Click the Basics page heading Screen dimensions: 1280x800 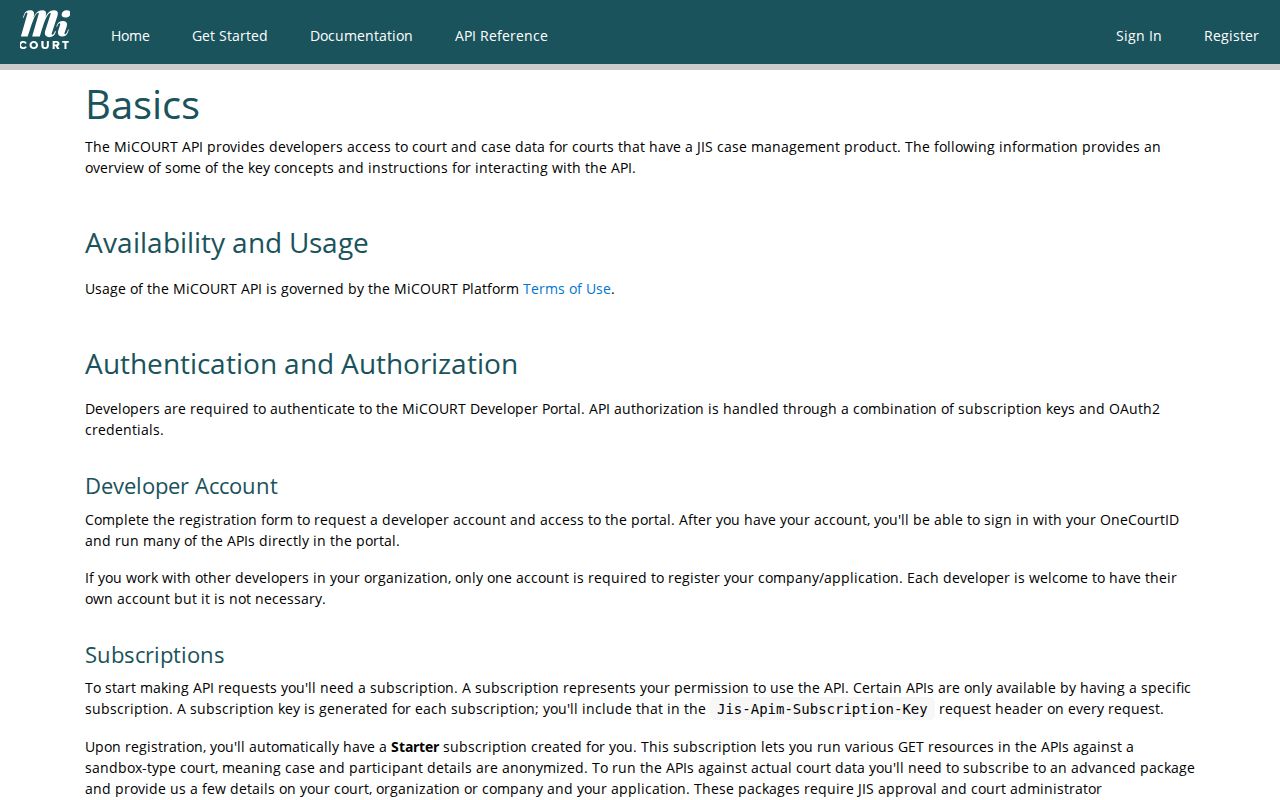click(143, 105)
